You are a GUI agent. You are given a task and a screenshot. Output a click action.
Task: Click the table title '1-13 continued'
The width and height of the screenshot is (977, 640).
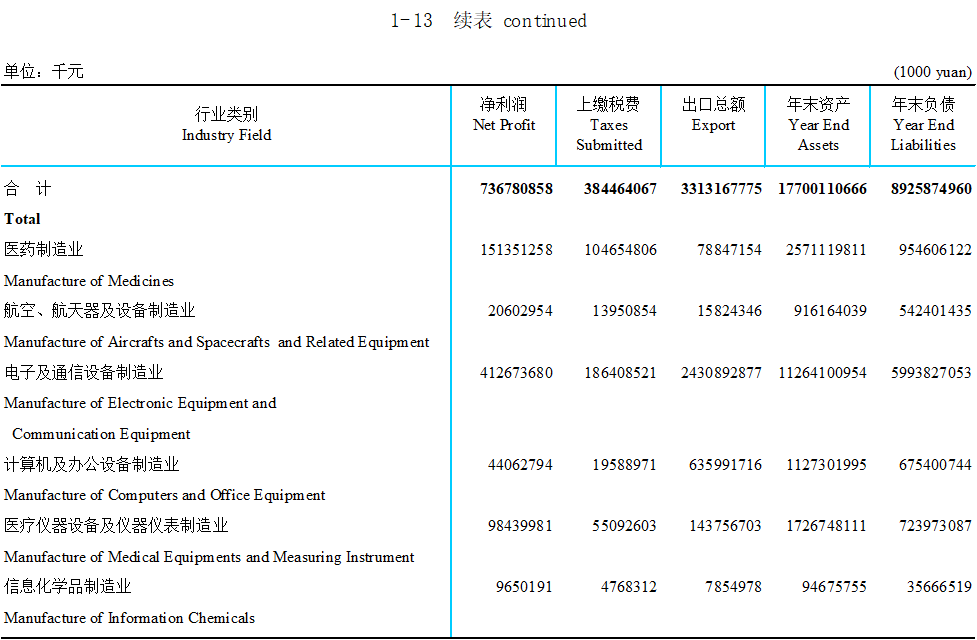tap(488, 21)
